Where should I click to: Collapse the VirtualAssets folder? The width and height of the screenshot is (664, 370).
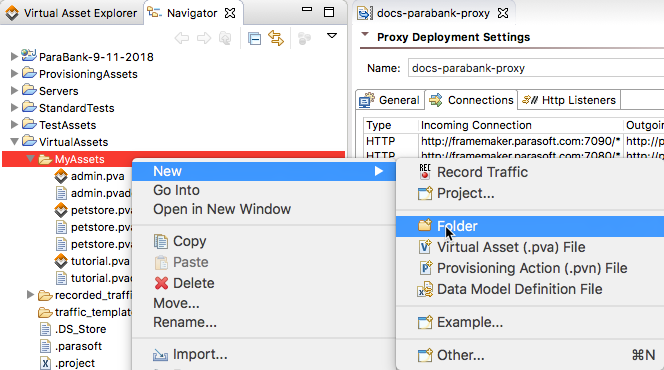(14, 141)
